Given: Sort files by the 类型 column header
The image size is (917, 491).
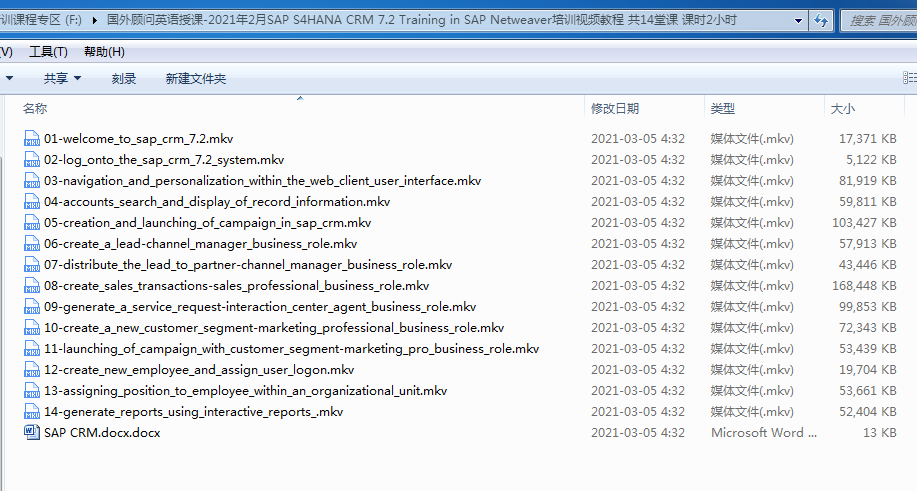Looking at the screenshot, I should [x=722, y=109].
